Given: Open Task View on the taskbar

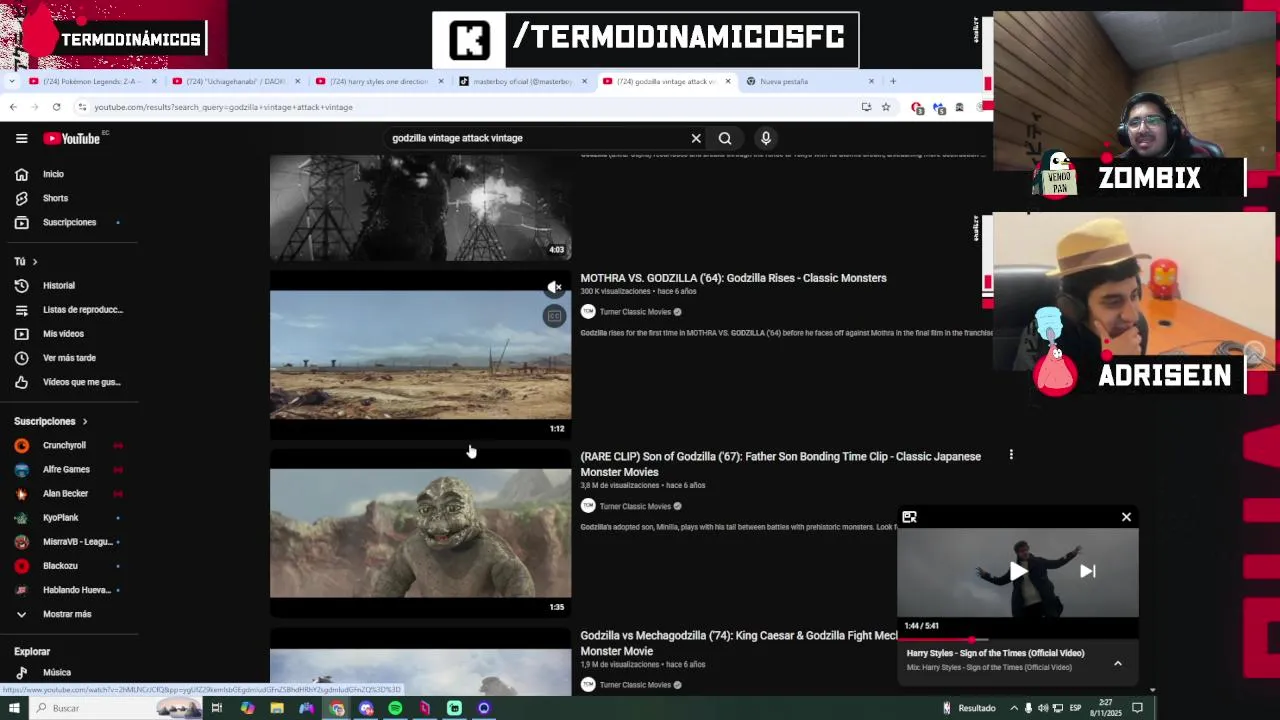Looking at the screenshot, I should click(216, 708).
